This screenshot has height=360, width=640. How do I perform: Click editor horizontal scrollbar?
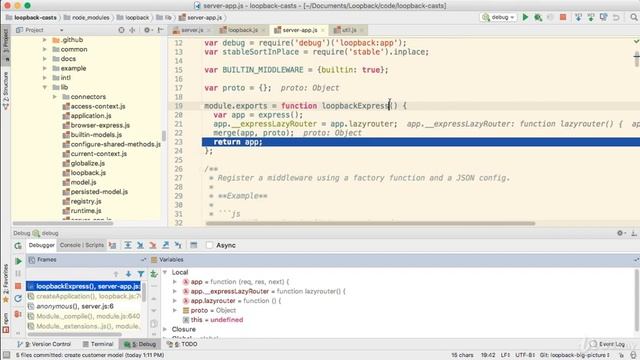[370, 224]
